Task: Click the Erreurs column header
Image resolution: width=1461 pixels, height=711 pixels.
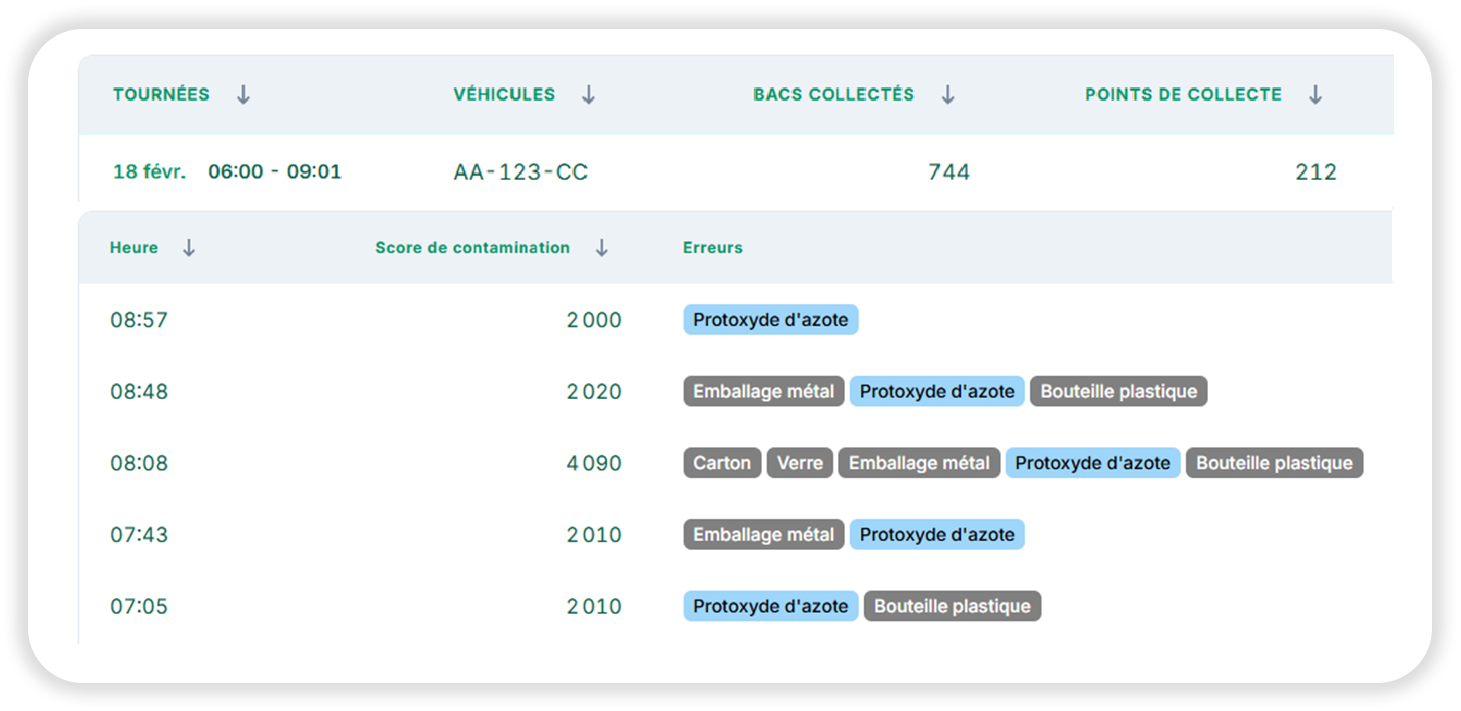Action: [x=713, y=248]
